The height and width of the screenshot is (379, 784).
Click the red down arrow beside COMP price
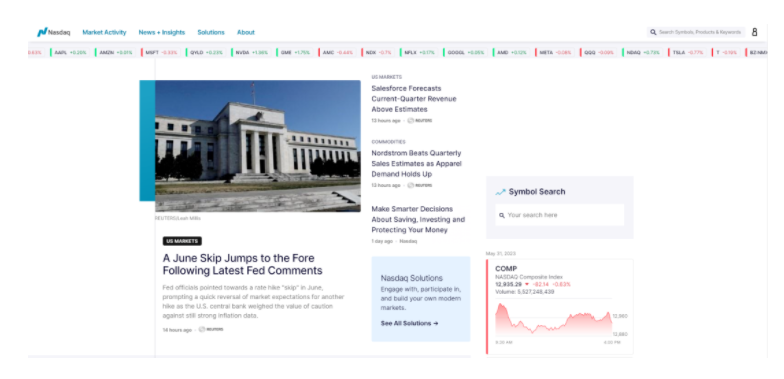pyautogui.click(x=526, y=284)
